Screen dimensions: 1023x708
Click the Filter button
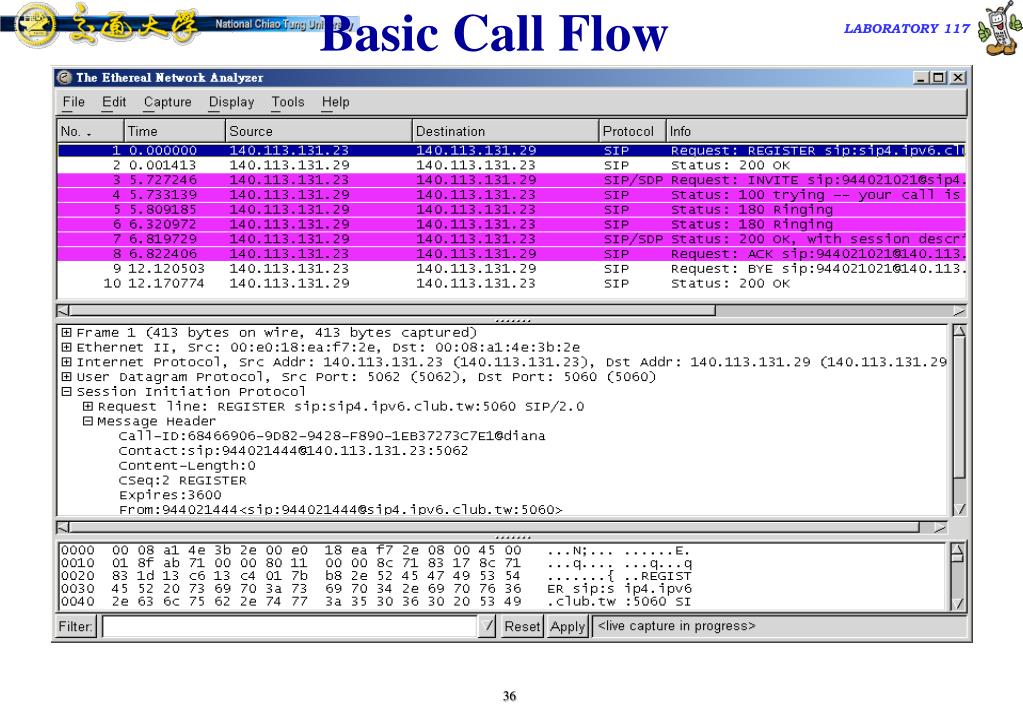pos(76,627)
